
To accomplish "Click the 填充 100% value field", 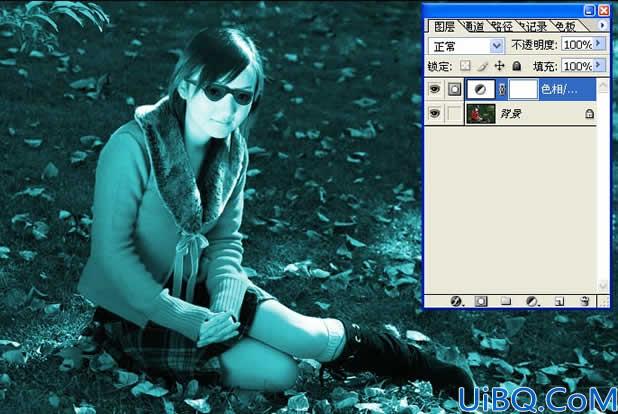I will [x=578, y=65].
